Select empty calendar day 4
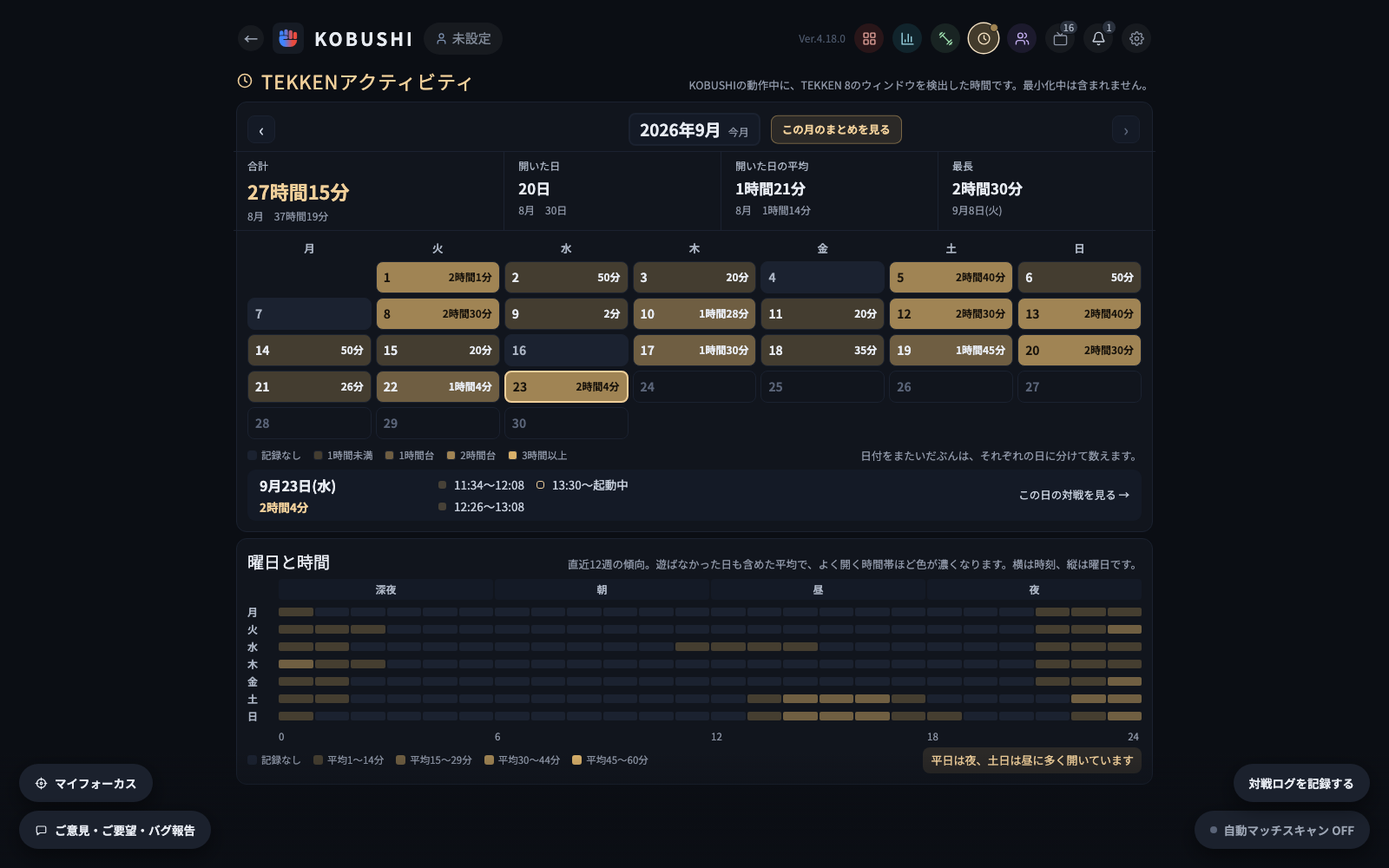The height and width of the screenshot is (868, 1389). (x=822, y=278)
